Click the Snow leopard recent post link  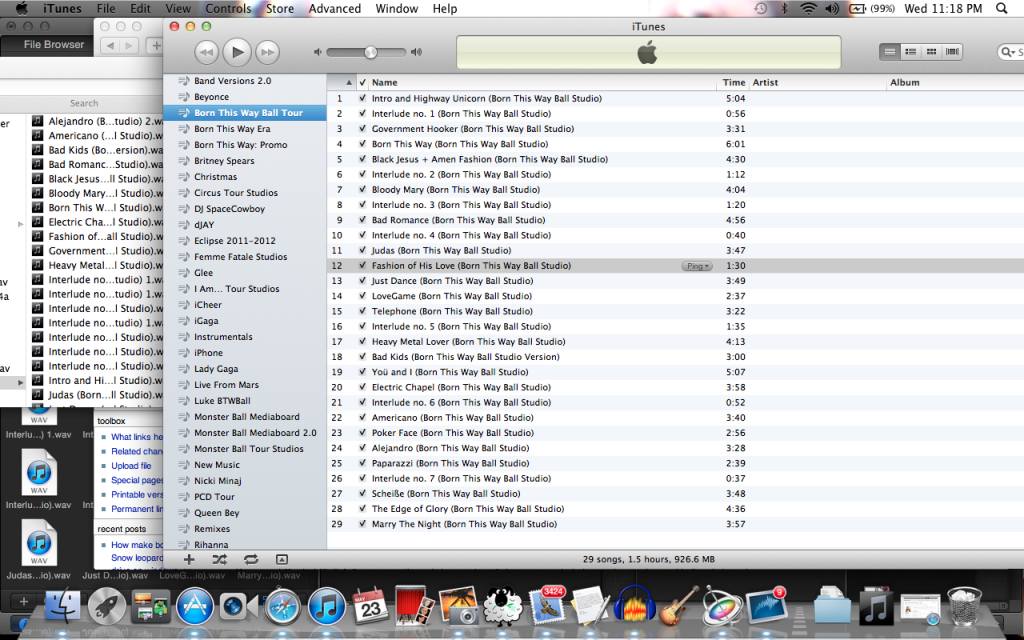point(136,558)
